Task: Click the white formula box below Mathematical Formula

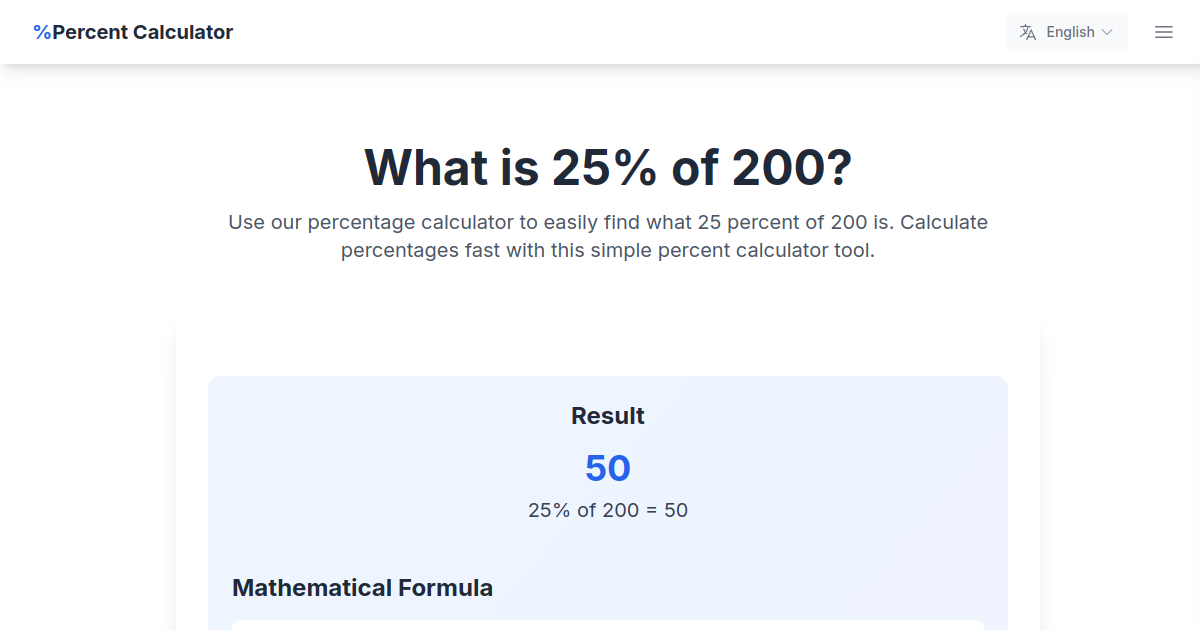Action: point(607,625)
